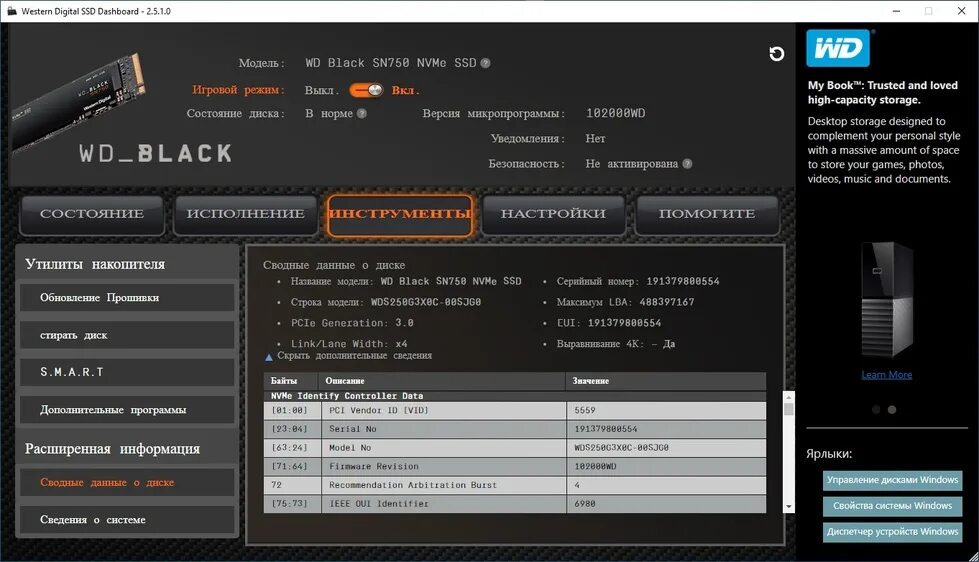Click help icon next to model name

click(x=486, y=63)
